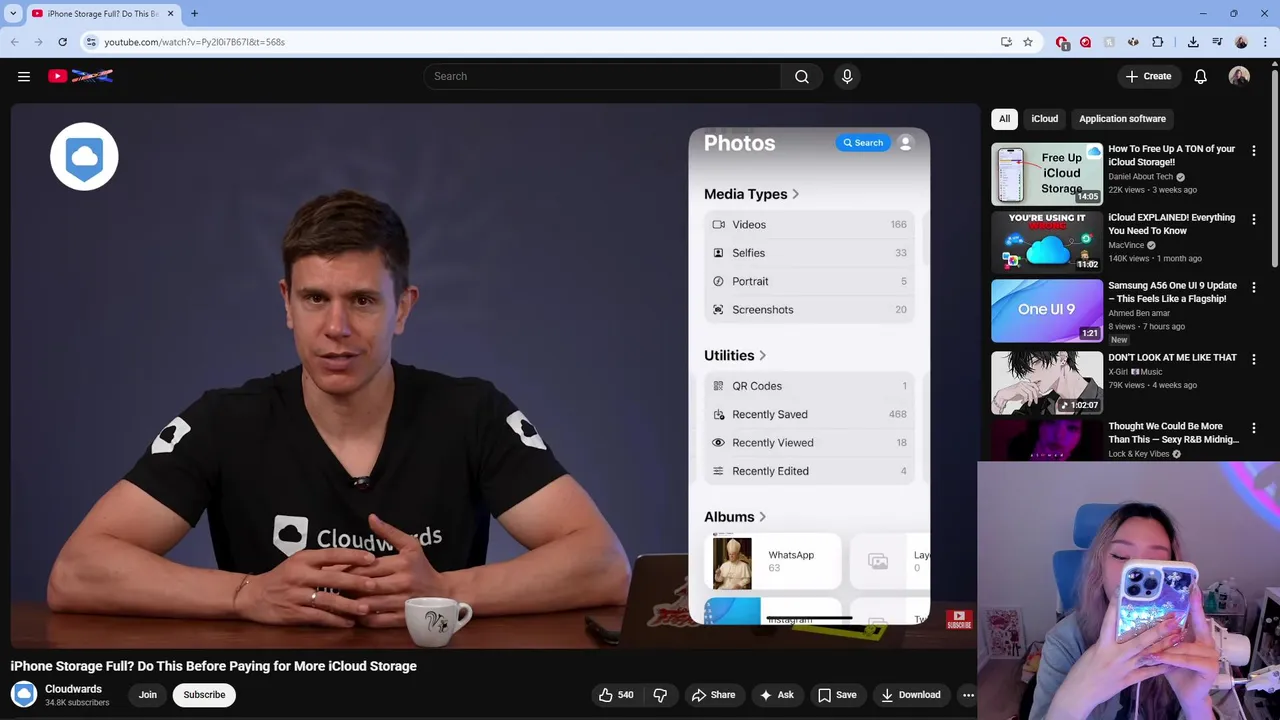Click the 'Daniel About Tech' channel name
The image size is (1280, 720).
[1140, 176]
